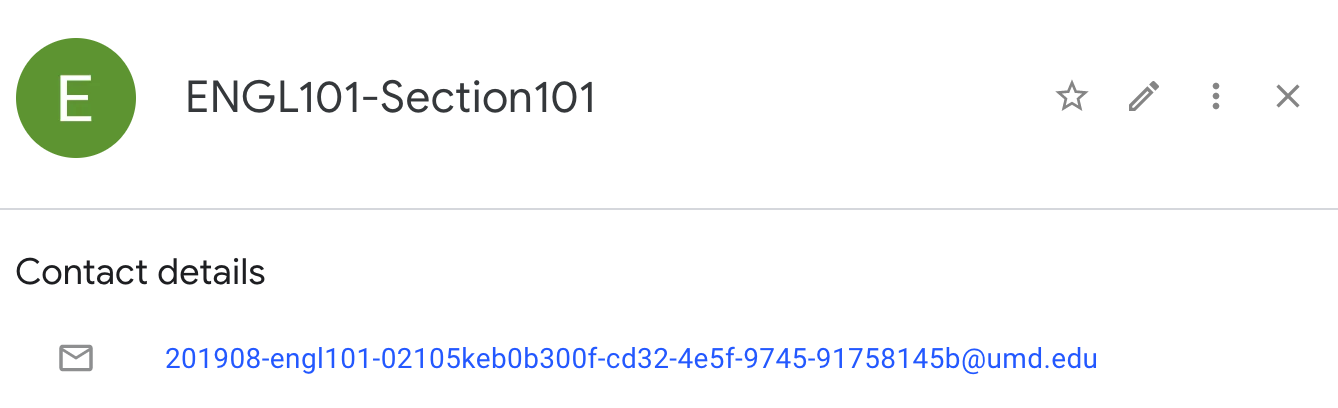Add contact to starred via star icon

click(x=1071, y=97)
